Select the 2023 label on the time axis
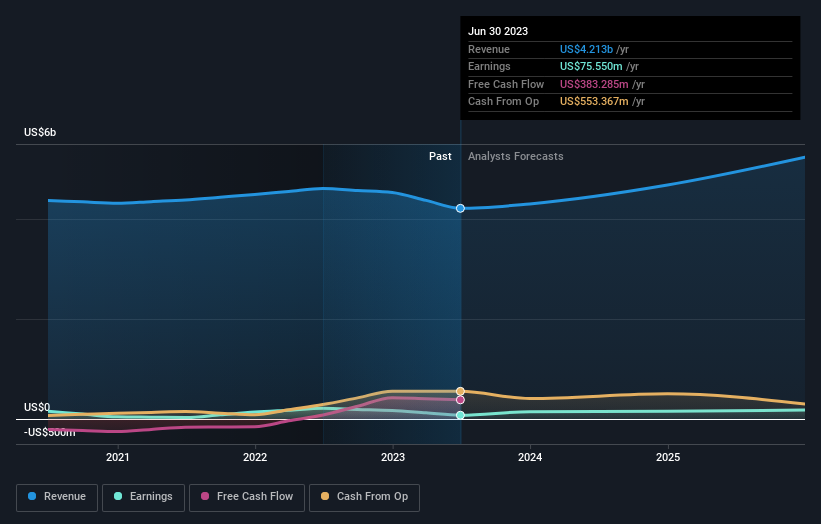821x524 pixels. 393,458
